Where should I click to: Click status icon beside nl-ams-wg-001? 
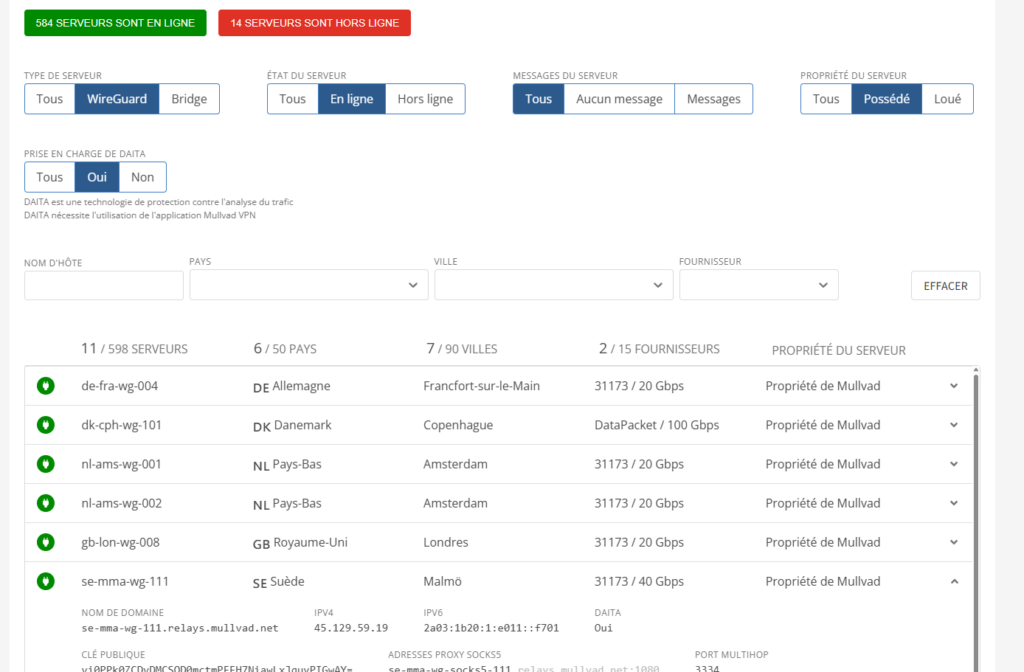click(45, 464)
